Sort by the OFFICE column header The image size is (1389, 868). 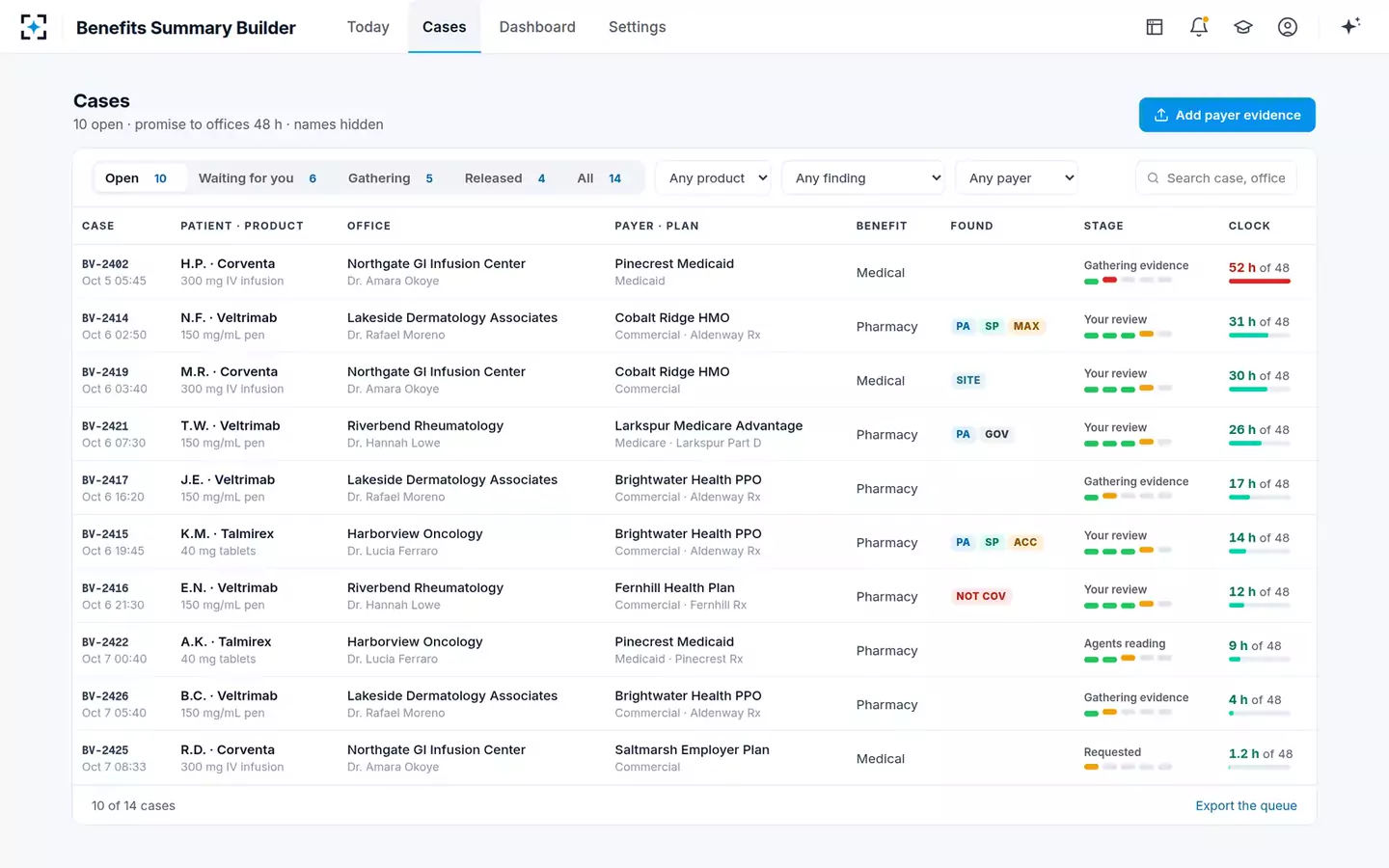point(368,226)
